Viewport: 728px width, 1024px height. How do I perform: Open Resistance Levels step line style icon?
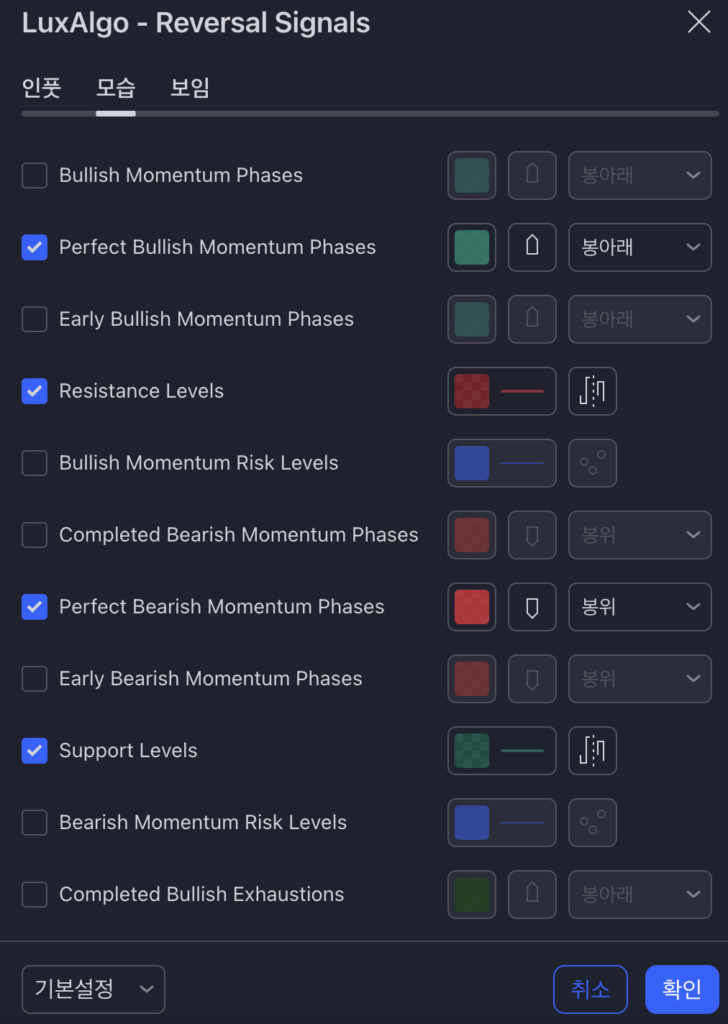(593, 391)
